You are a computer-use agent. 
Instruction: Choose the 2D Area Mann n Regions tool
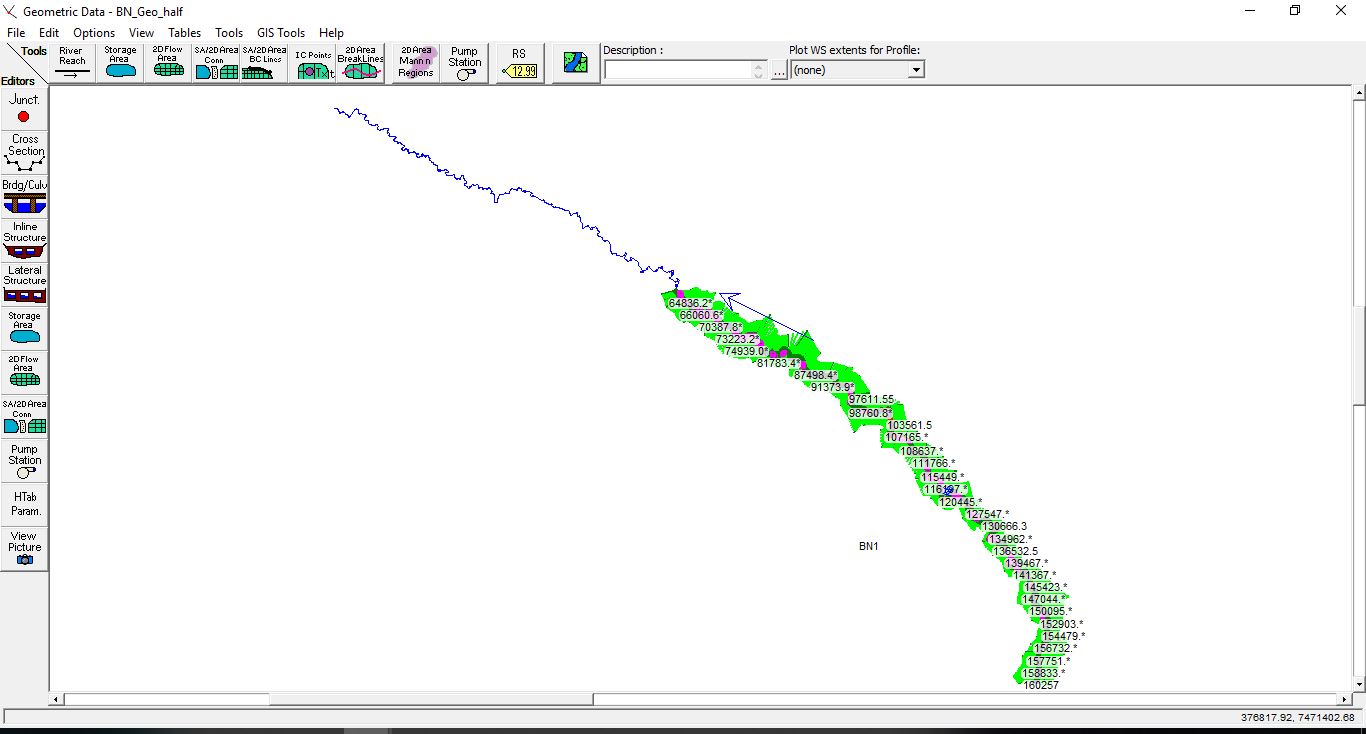click(x=416, y=62)
